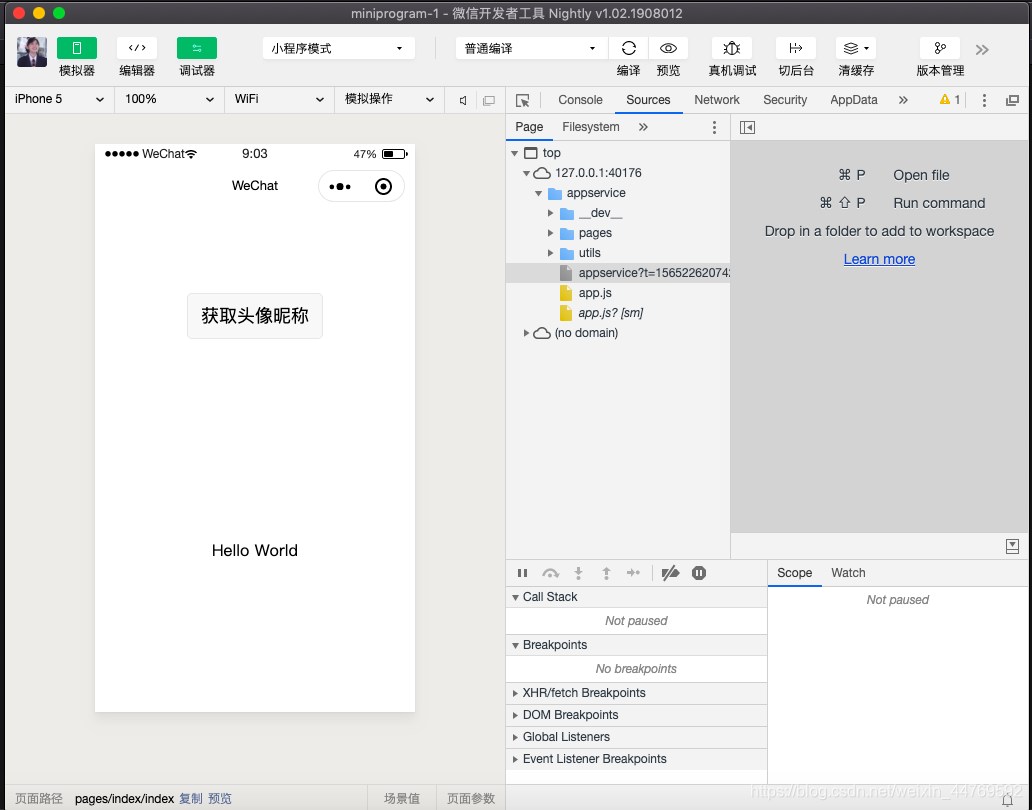Open navigator pane three-dot menu
This screenshot has width=1032, height=810.
(x=714, y=128)
